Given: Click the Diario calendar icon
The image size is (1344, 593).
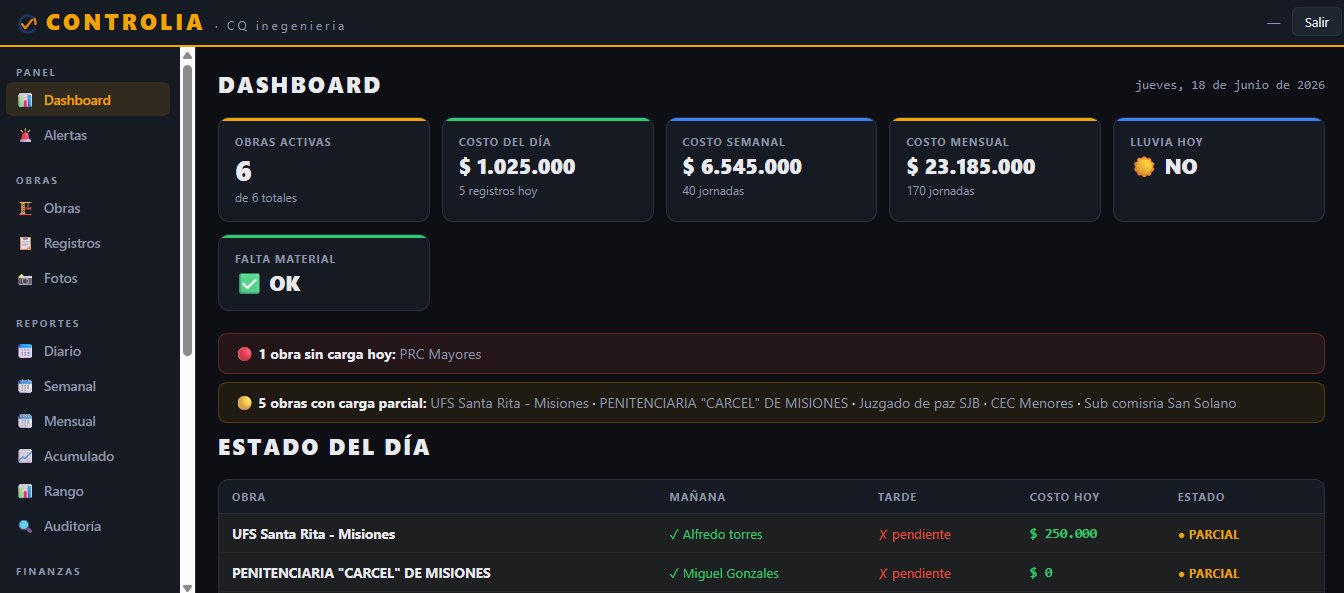Looking at the screenshot, I should coord(25,351).
